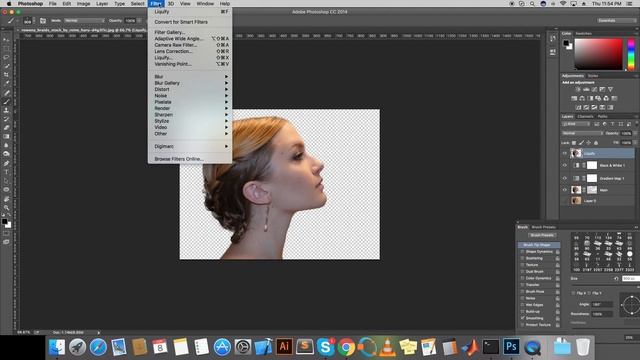Image resolution: width=640 pixels, height=360 pixels.
Task: Select the Eyedropper tool
Action: click(x=6, y=84)
